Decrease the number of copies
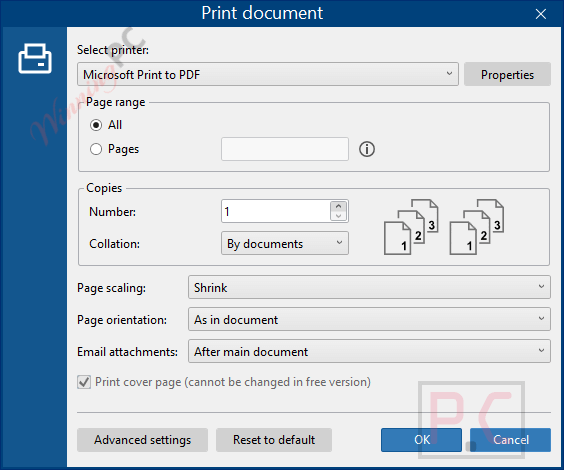This screenshot has height=470, width=564. [x=338, y=216]
